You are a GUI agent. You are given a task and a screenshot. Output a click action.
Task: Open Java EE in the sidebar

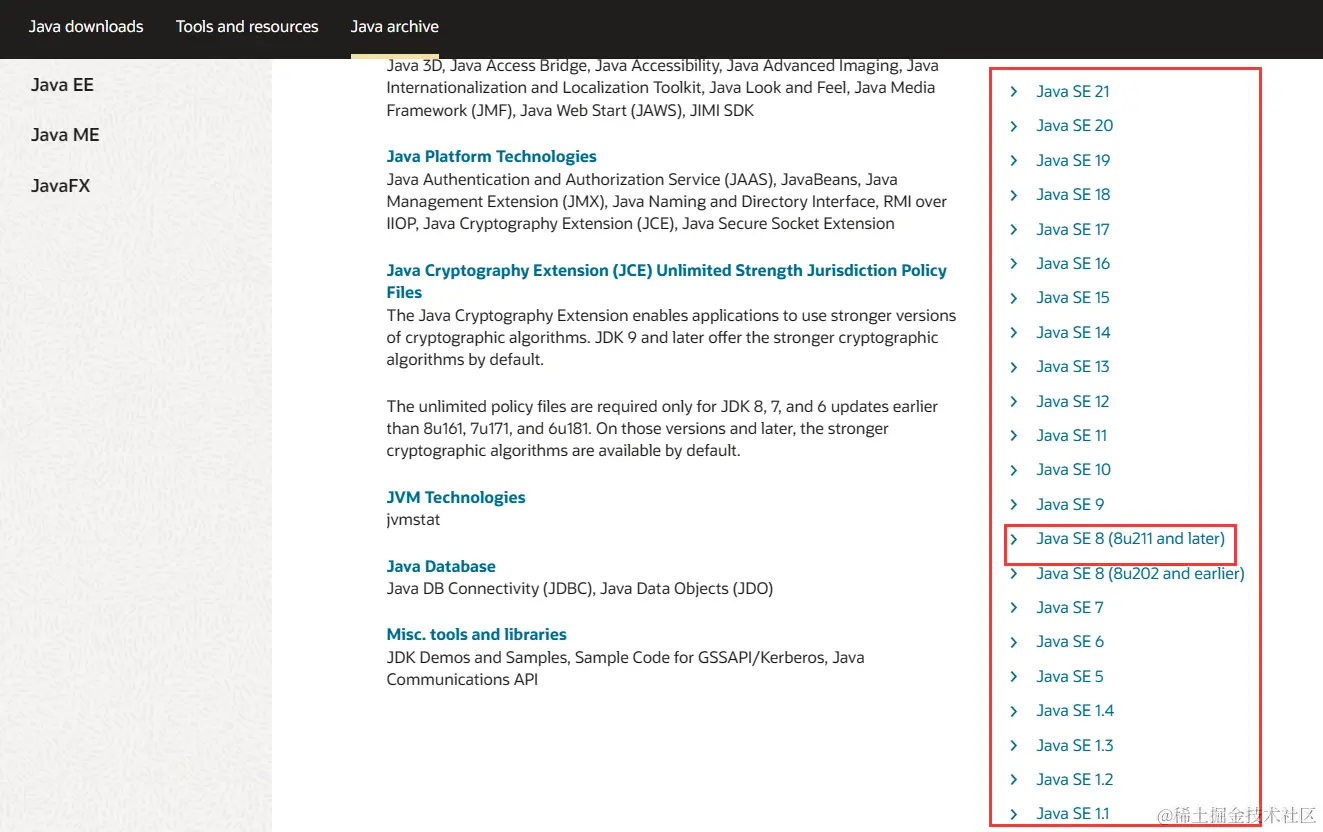[62, 85]
